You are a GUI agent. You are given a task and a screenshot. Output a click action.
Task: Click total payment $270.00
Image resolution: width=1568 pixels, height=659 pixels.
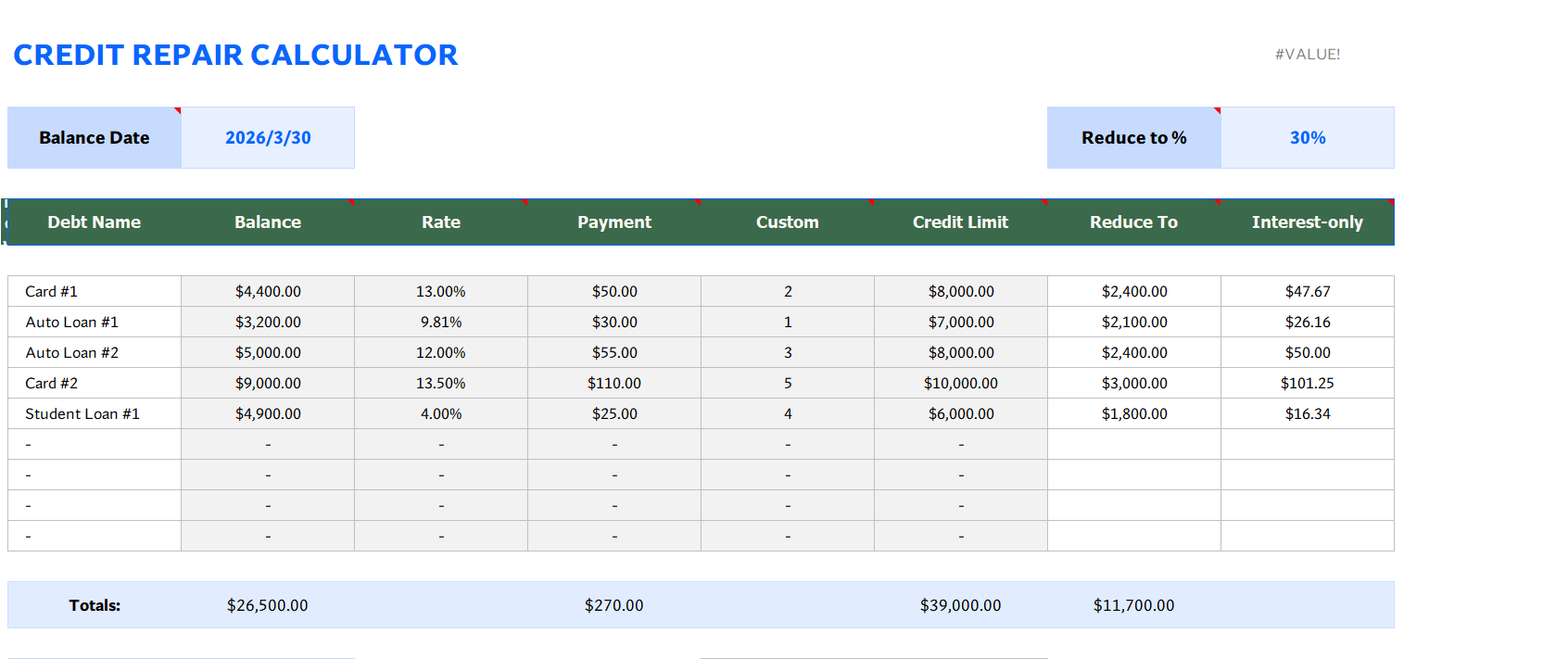click(x=614, y=605)
